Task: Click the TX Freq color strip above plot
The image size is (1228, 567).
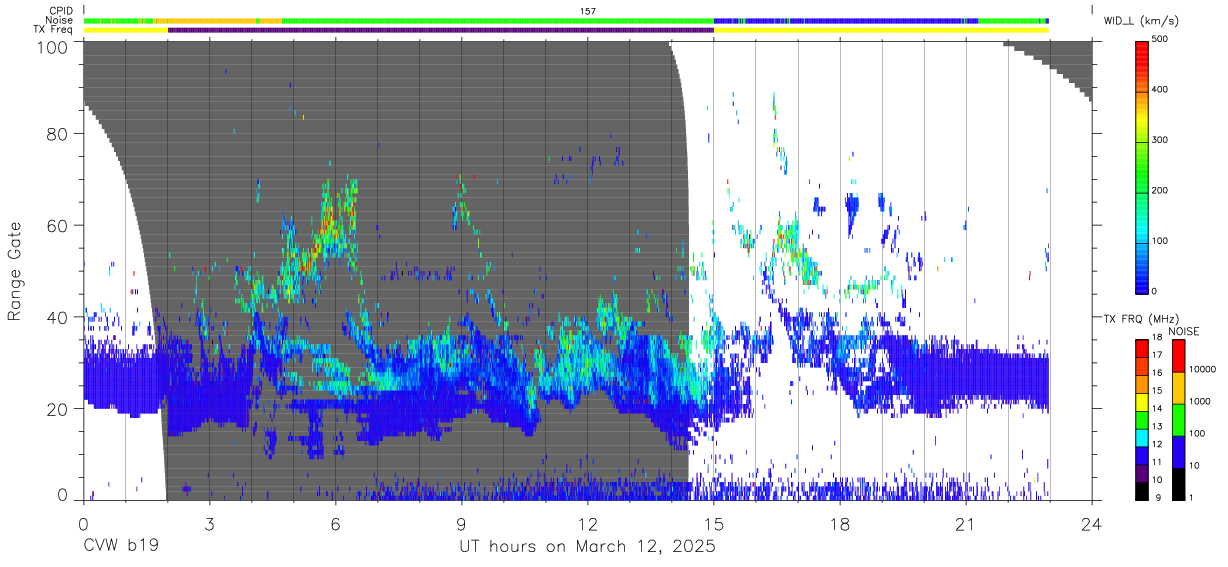Action: (x=566, y=30)
